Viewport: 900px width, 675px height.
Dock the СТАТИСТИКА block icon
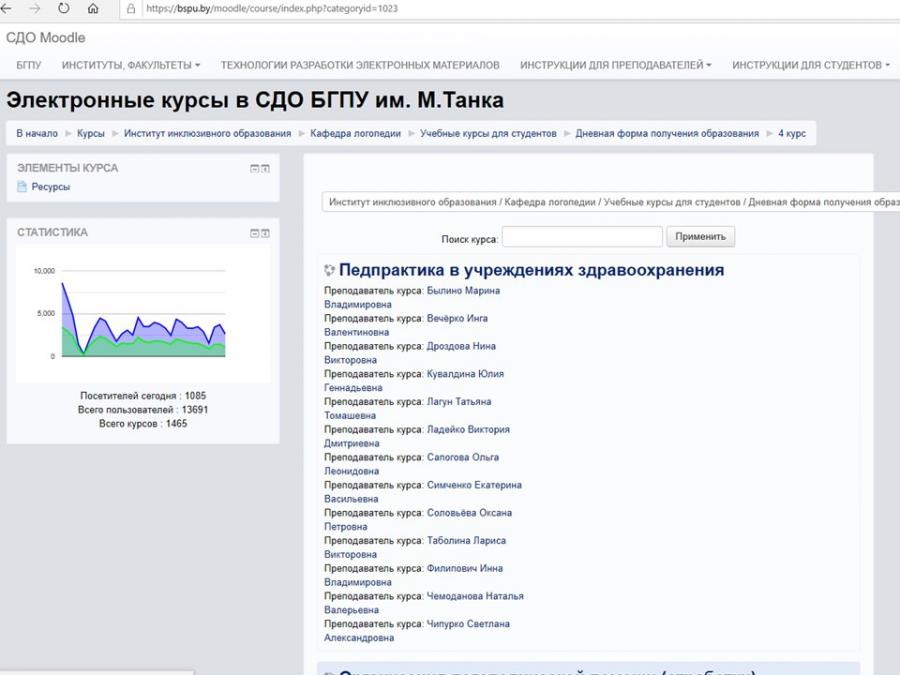(265, 233)
